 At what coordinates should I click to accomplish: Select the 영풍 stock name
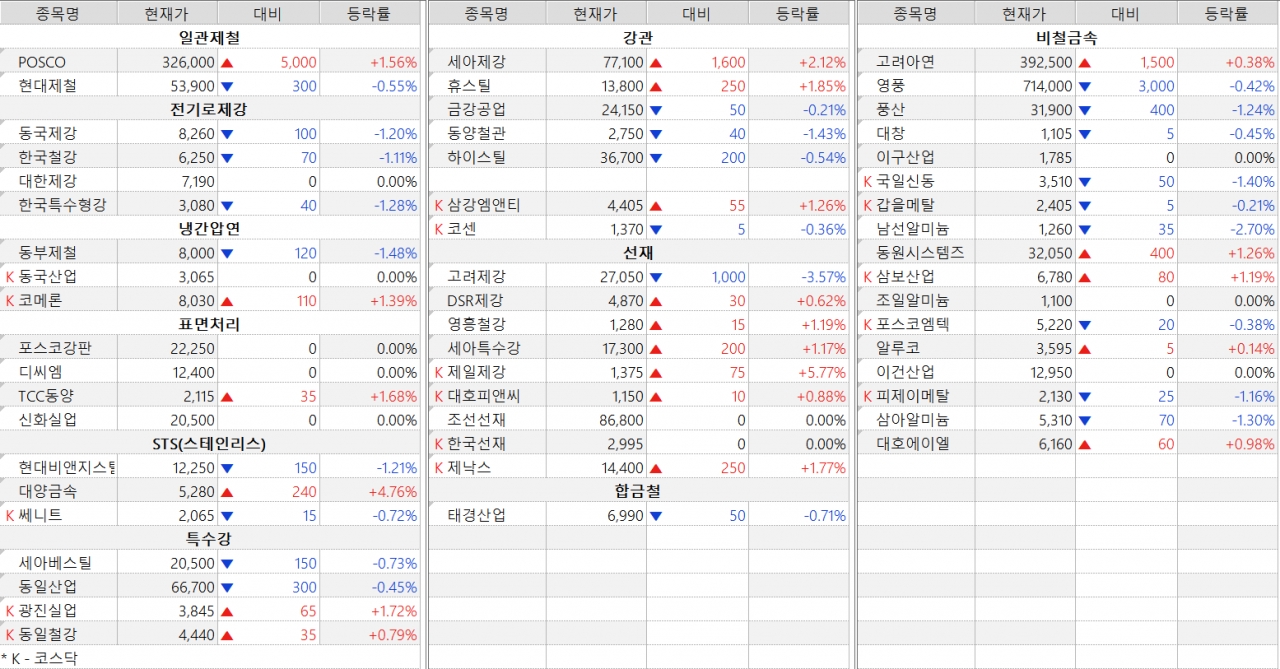point(890,86)
